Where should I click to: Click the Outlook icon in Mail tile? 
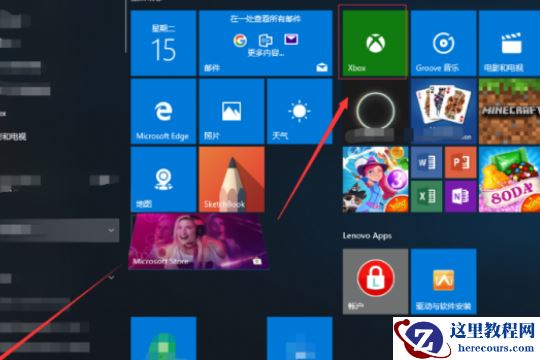point(266,40)
